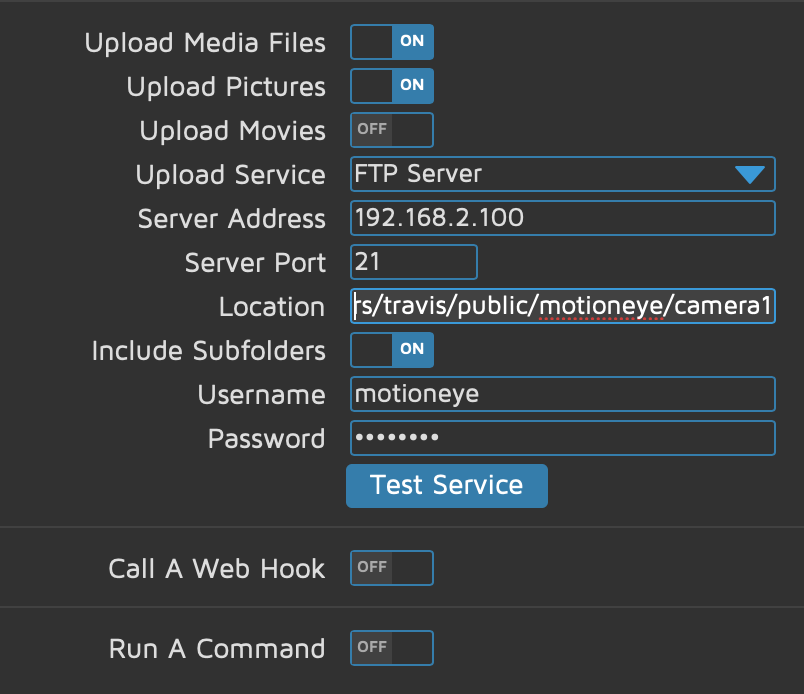Image resolution: width=804 pixels, height=694 pixels.
Task: Click the Location path field
Action: 562,306
